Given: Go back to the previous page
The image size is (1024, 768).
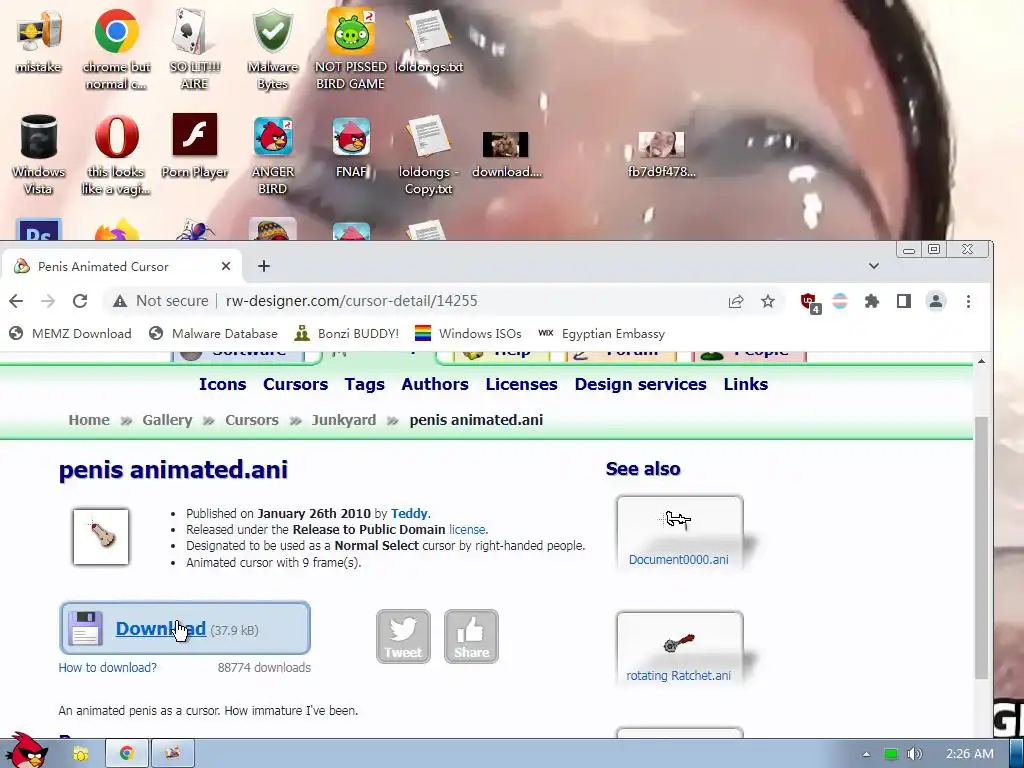Looking at the screenshot, I should click(16, 301).
